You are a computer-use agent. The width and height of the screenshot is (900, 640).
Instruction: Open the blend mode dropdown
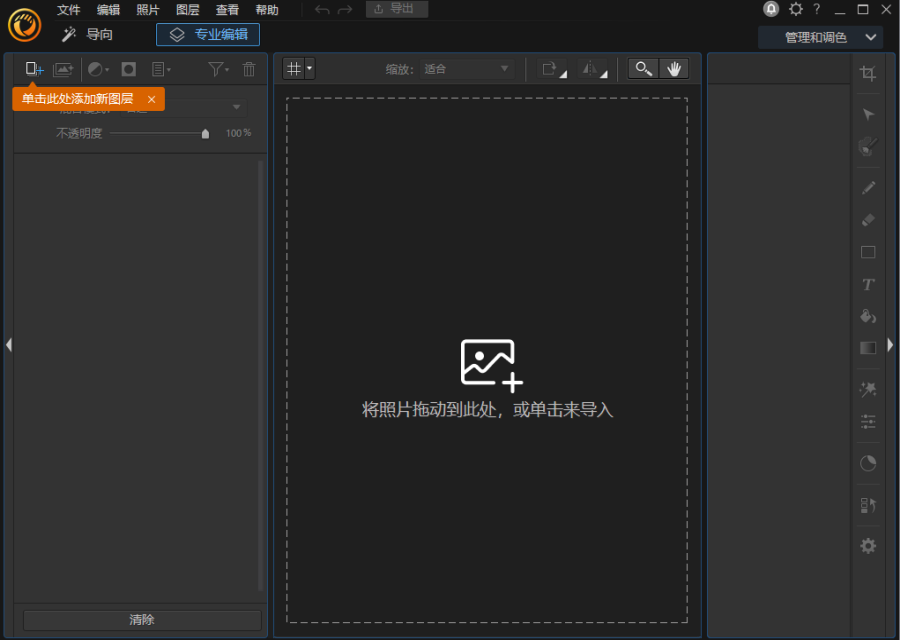coord(184,107)
